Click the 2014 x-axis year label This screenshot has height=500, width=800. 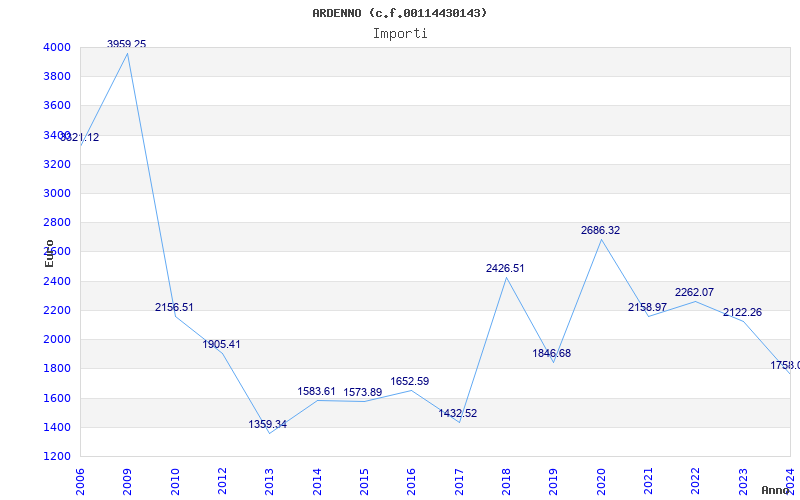pos(317,482)
